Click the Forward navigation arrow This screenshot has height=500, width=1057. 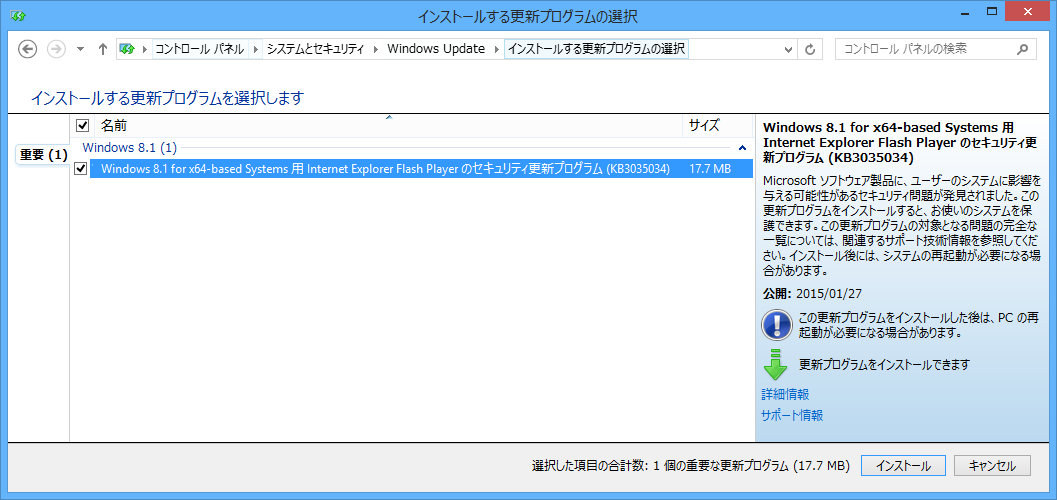pyautogui.click(x=56, y=49)
